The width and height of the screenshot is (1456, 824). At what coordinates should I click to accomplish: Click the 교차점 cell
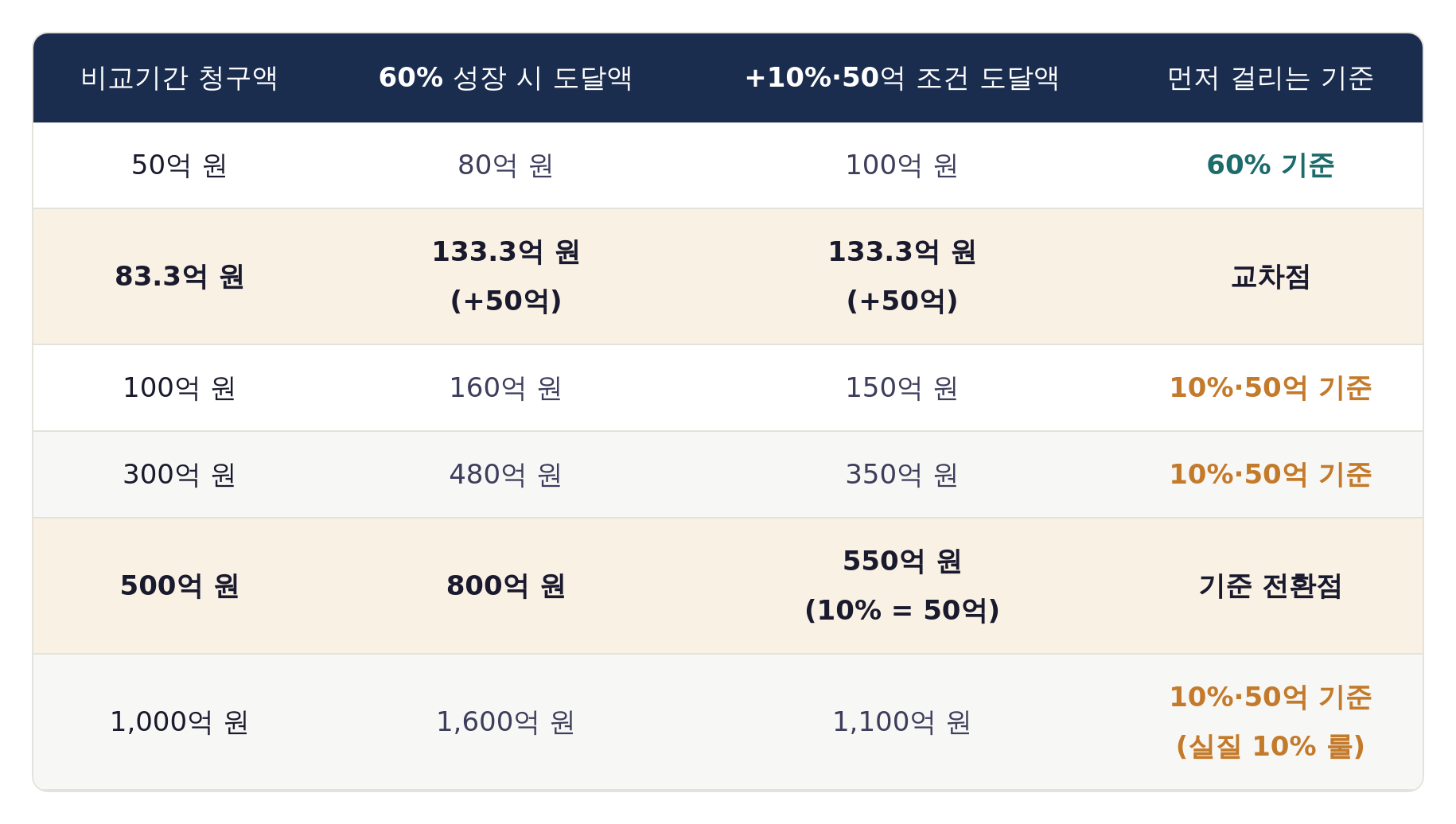tap(1270, 277)
